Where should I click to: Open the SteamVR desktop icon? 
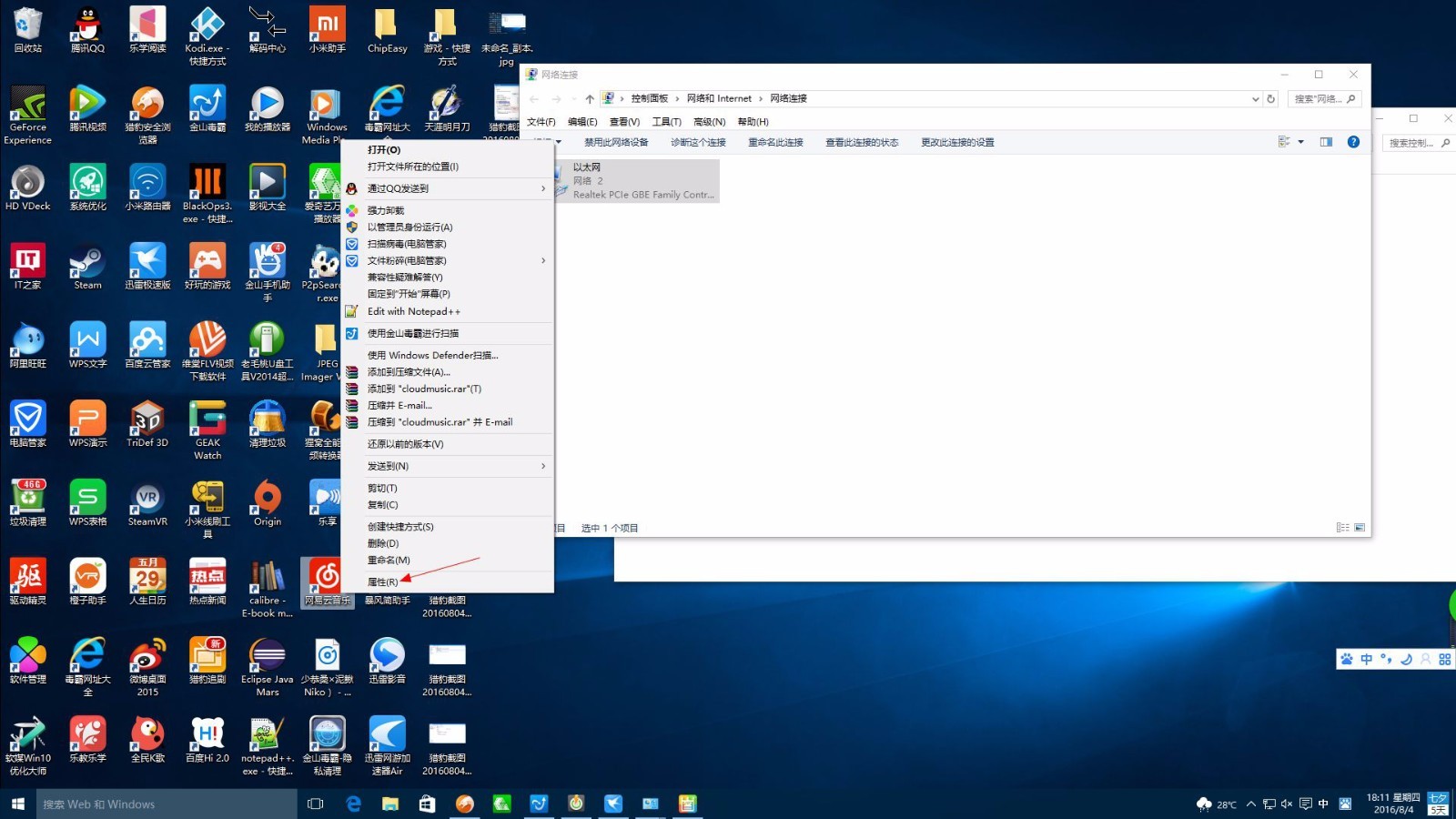(x=147, y=503)
